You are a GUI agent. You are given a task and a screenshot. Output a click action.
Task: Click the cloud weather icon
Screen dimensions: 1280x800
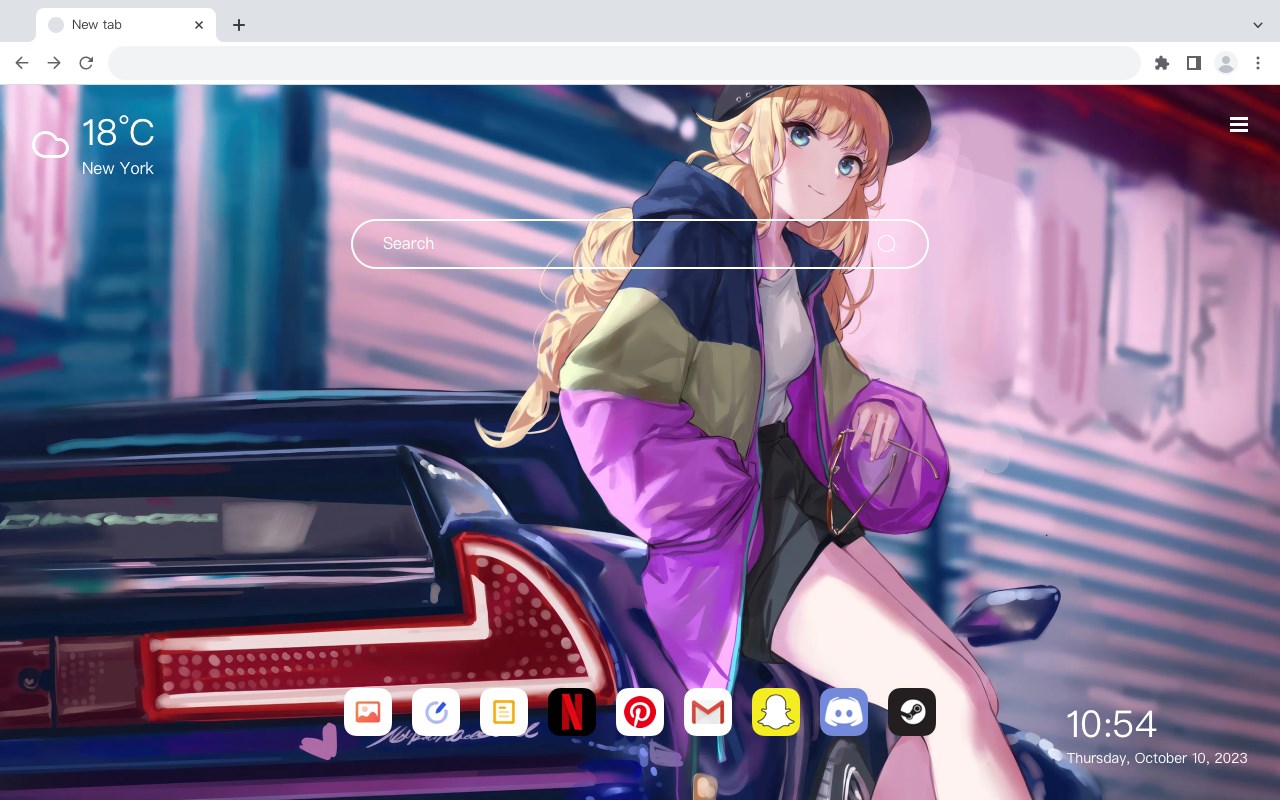point(50,146)
